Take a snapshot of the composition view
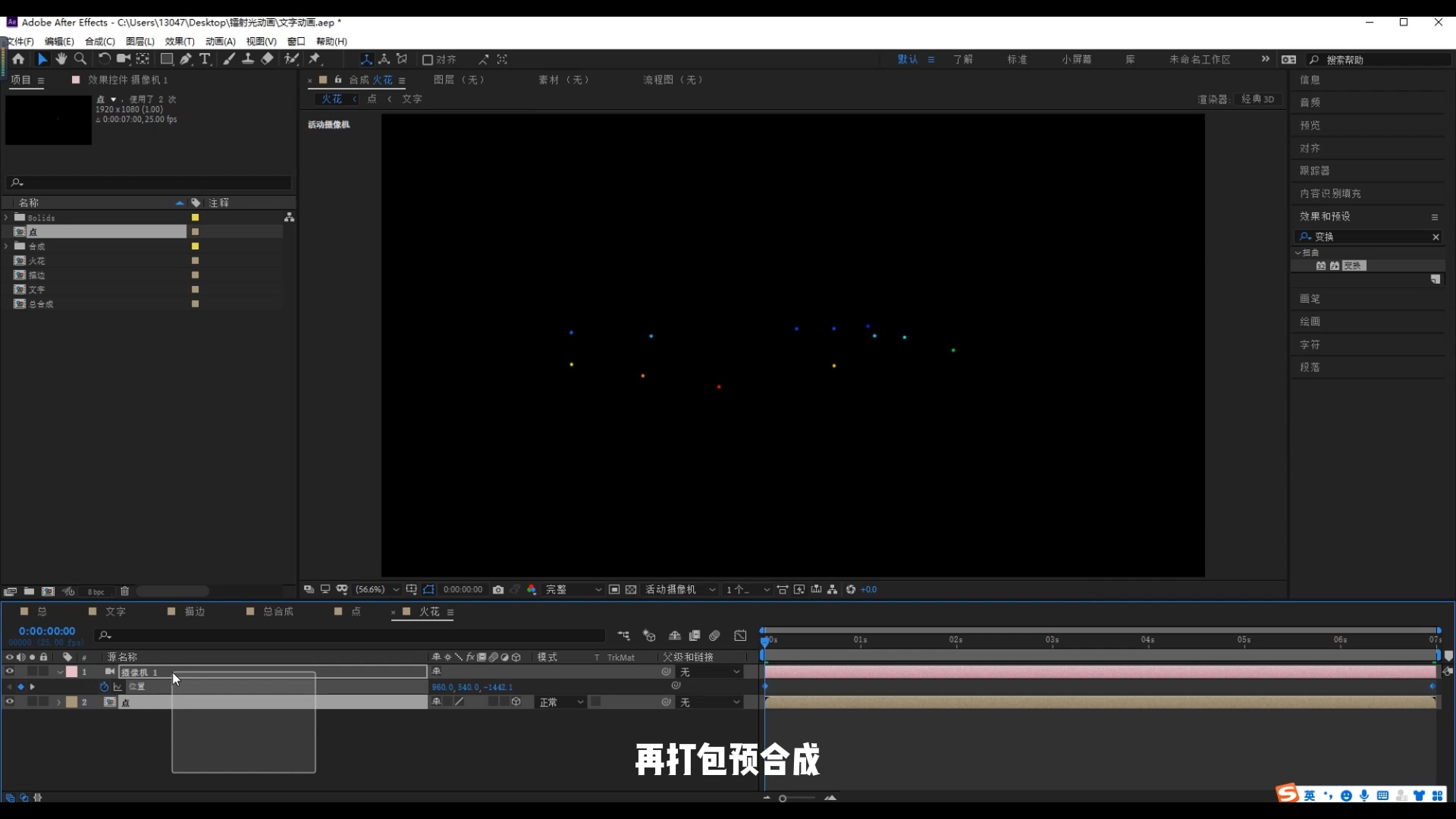1456x819 pixels. coord(498,589)
